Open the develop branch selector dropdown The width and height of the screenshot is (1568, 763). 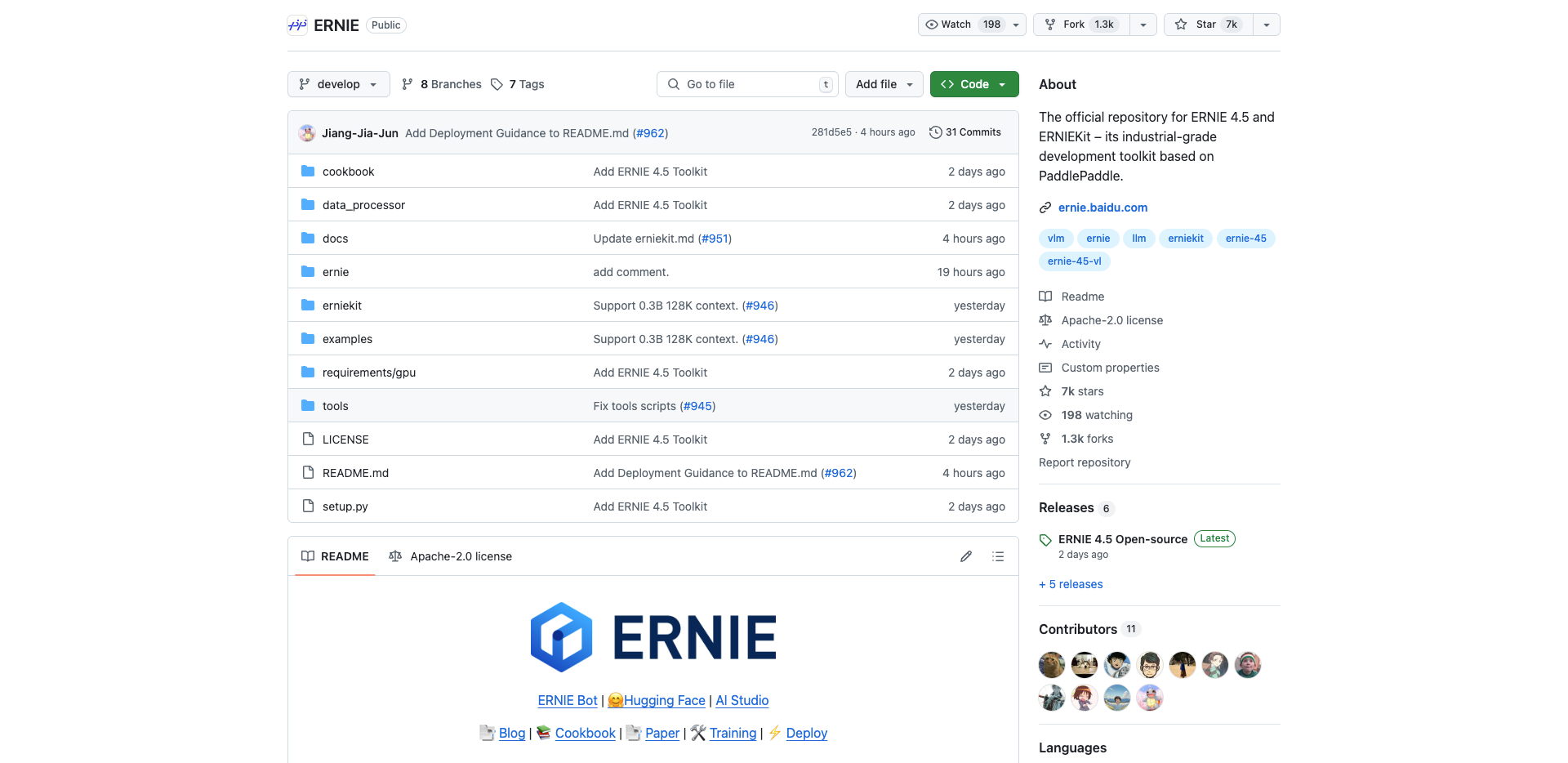[338, 84]
